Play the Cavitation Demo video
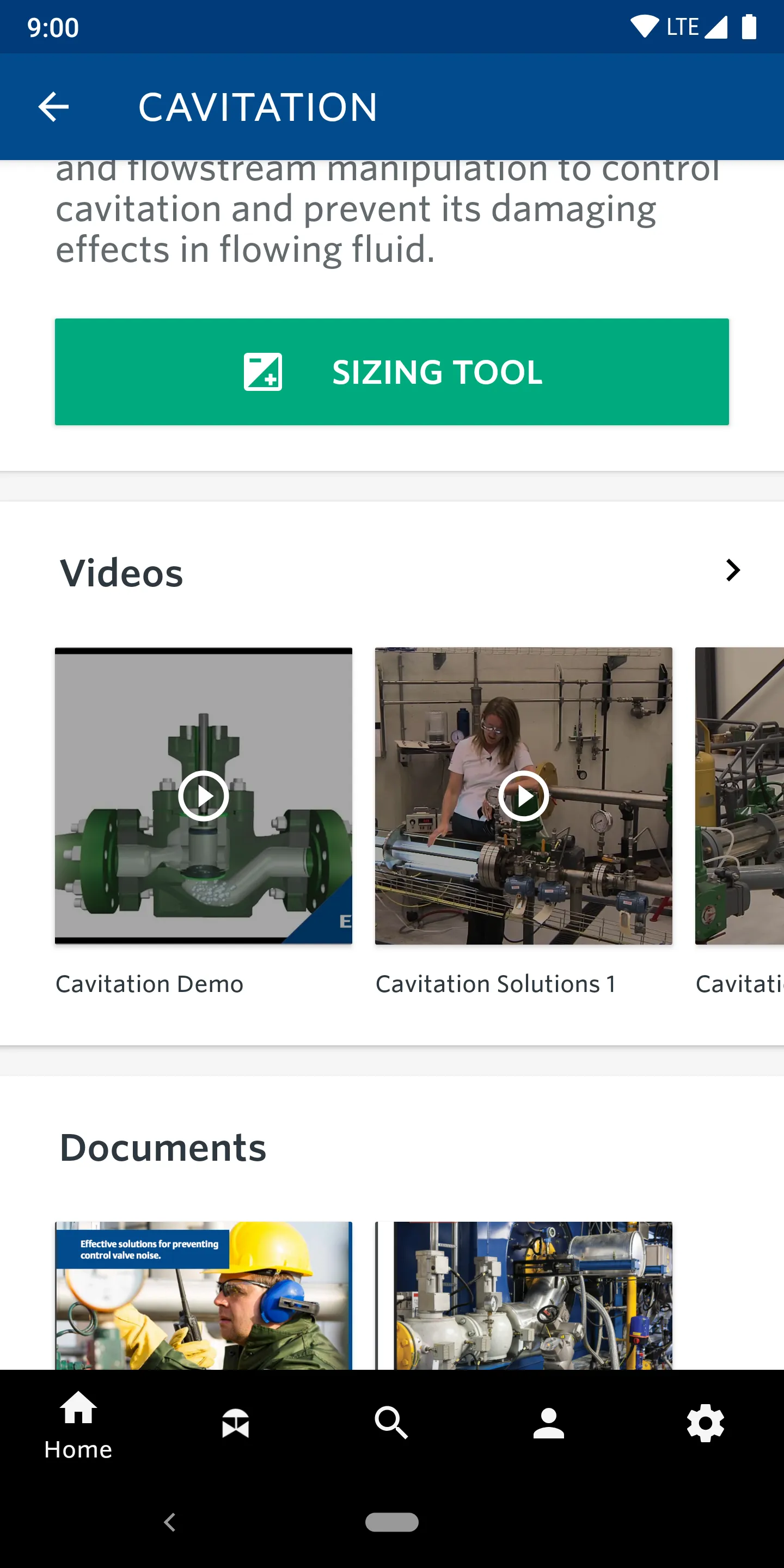This screenshot has width=784, height=1568. [x=204, y=795]
